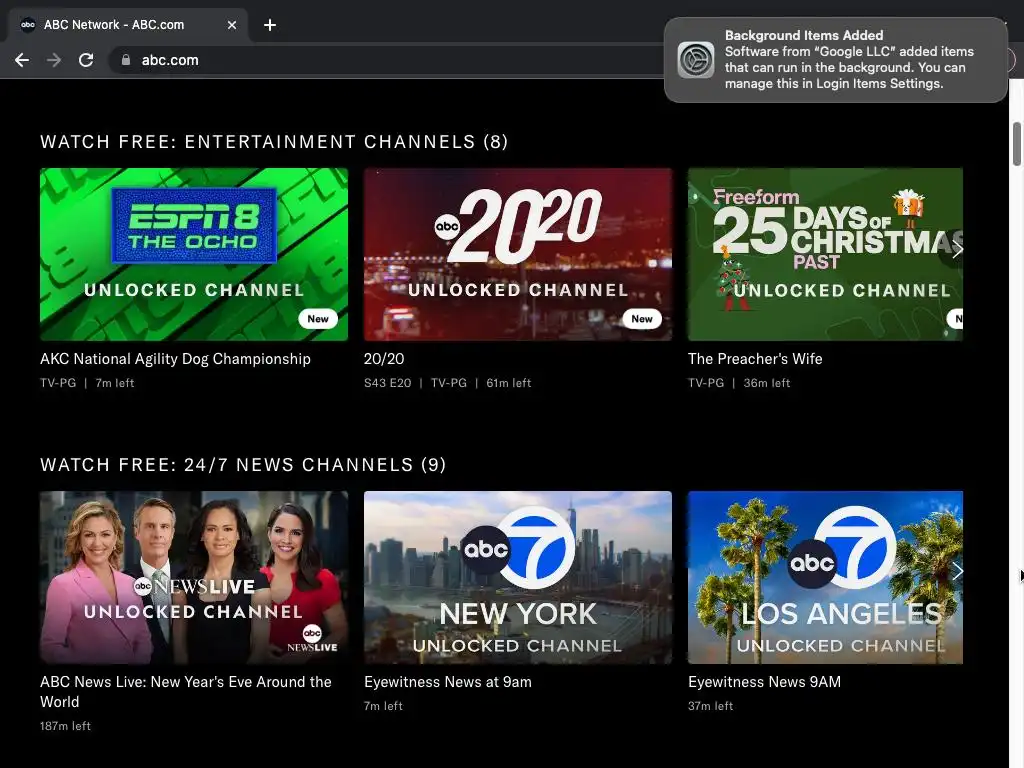Viewport: 1024px width, 768px height.
Task: Click the Eyewitness News at 9am title
Action: (448, 682)
